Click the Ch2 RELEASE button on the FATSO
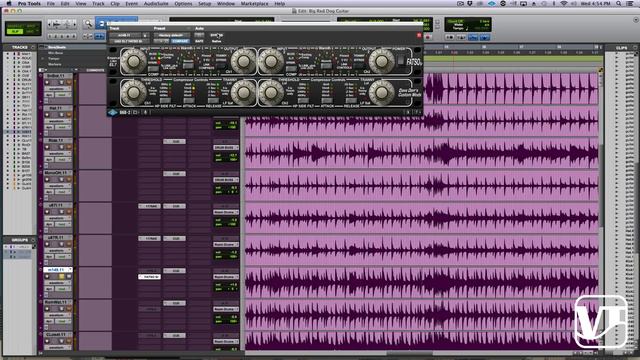 350,100
